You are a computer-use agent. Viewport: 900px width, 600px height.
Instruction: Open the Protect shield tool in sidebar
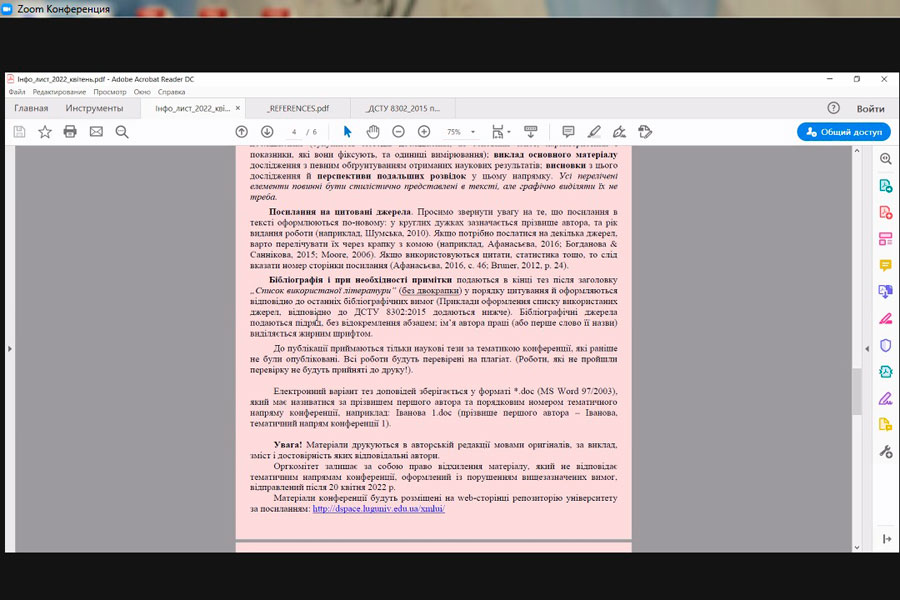(885, 345)
